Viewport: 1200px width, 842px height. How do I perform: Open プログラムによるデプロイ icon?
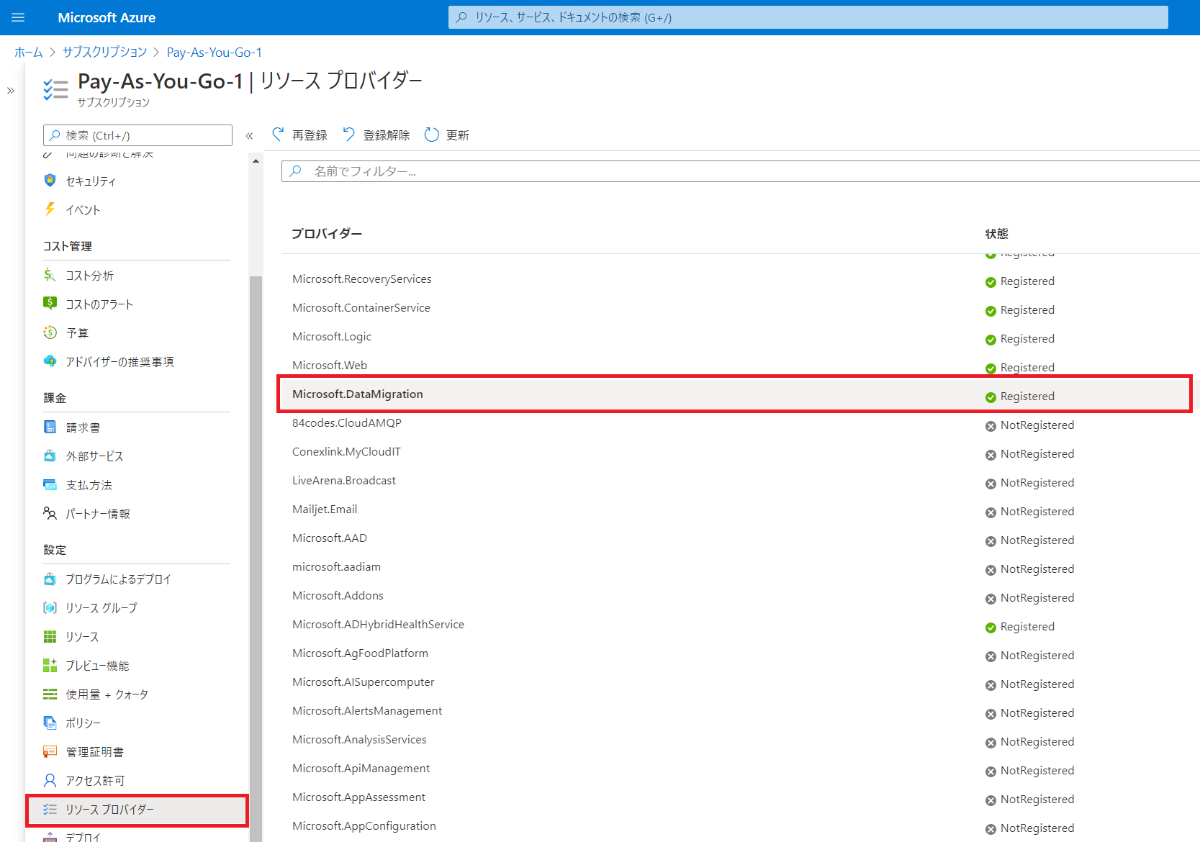[x=50, y=579]
